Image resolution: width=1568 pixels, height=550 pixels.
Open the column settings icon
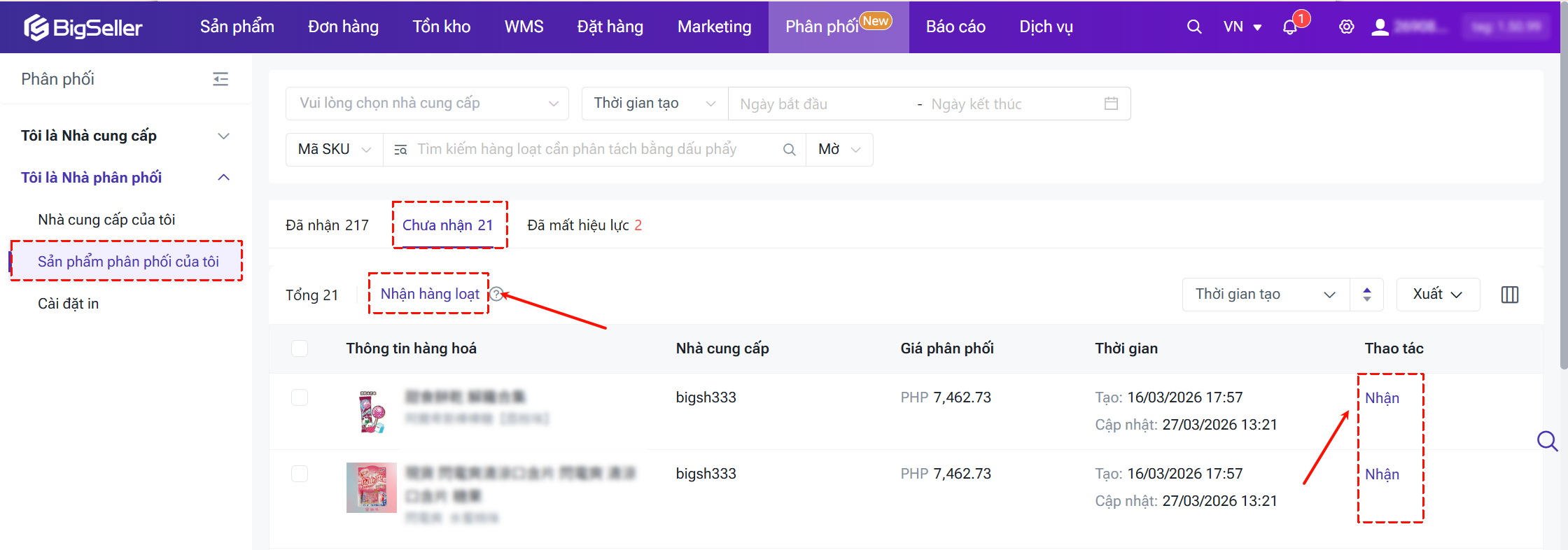[x=1509, y=295]
